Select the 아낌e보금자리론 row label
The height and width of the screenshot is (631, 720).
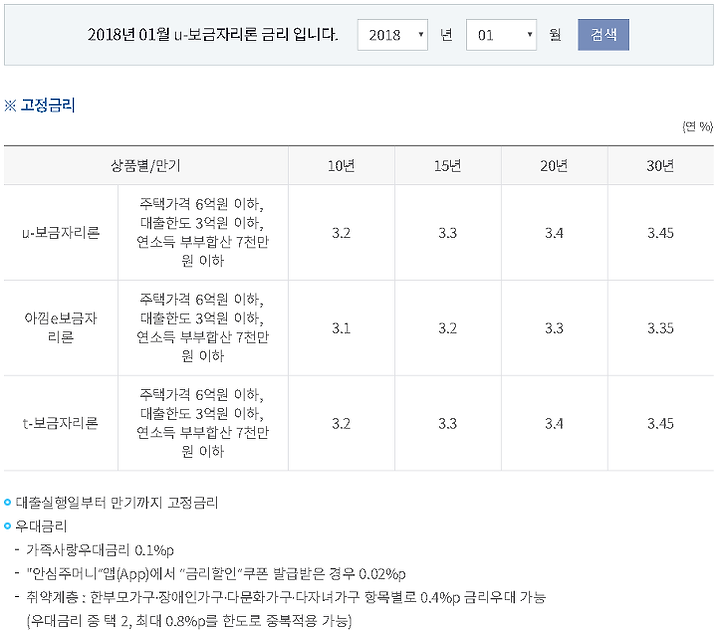[61, 328]
